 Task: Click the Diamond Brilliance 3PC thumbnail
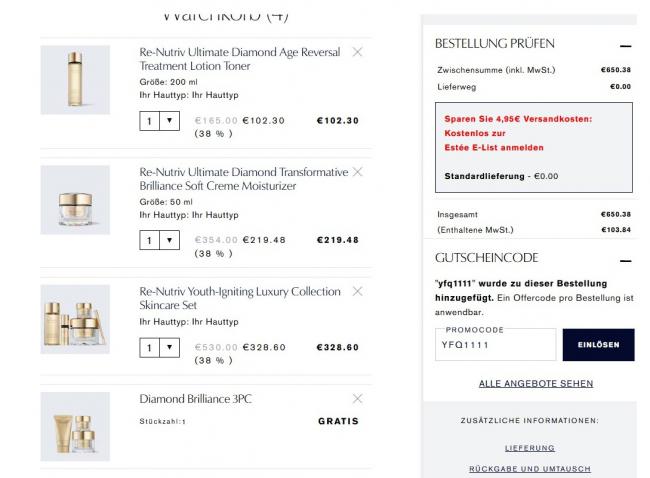(75, 426)
